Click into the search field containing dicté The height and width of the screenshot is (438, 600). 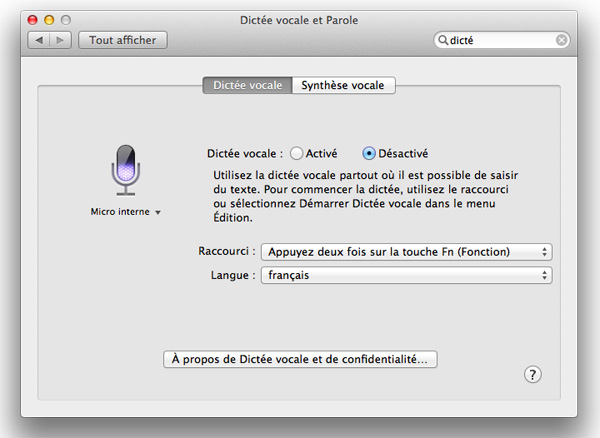tap(500, 40)
